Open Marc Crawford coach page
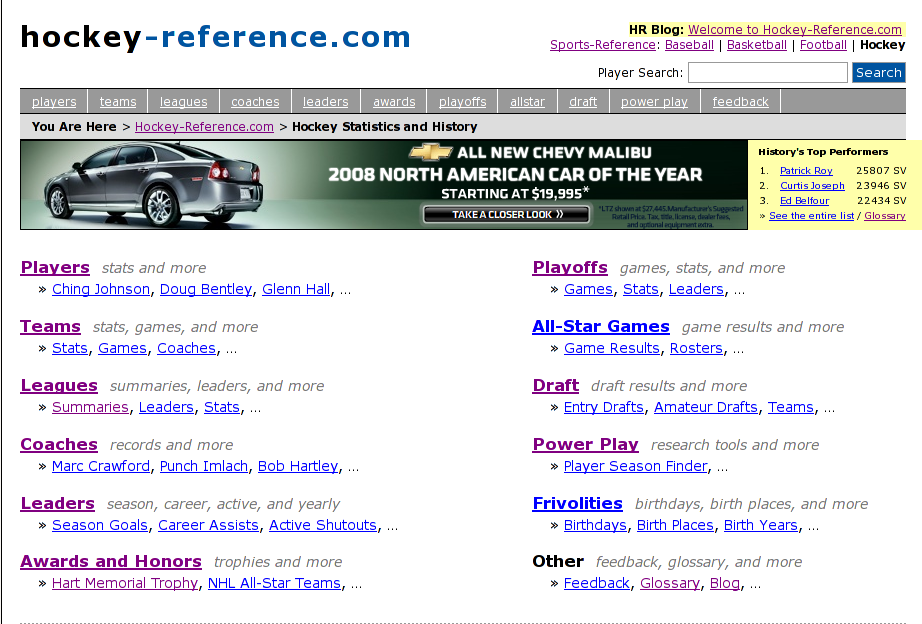The image size is (922, 624). click(101, 466)
